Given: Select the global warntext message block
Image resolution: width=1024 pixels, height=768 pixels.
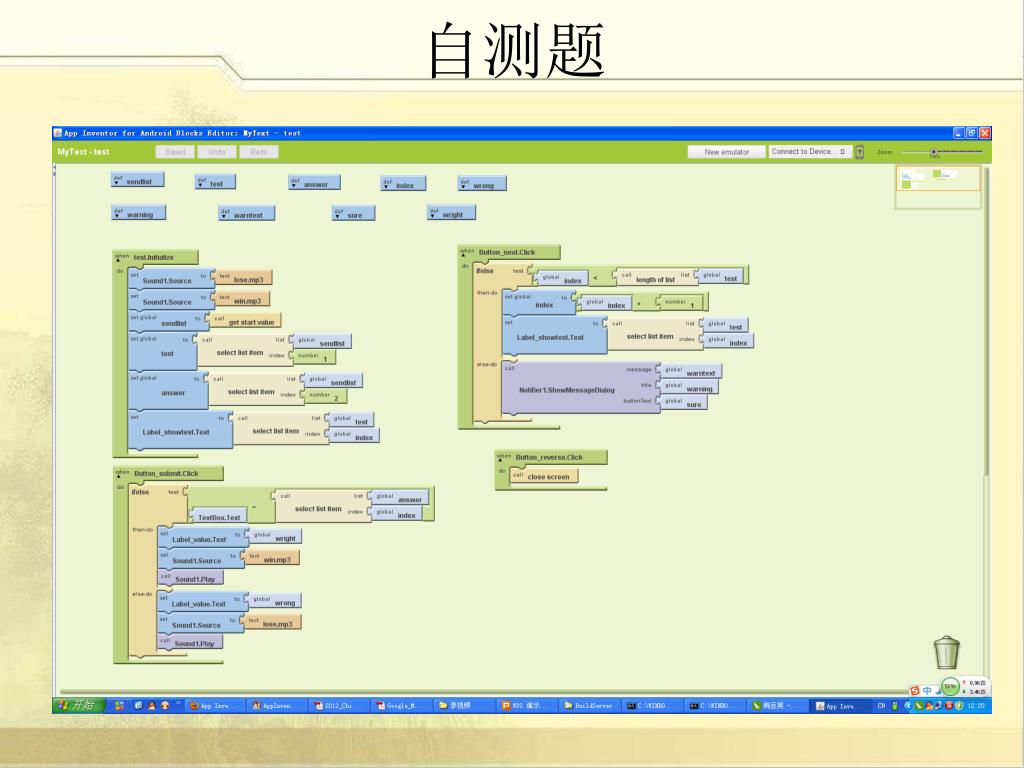Looking at the screenshot, I should [x=692, y=372].
